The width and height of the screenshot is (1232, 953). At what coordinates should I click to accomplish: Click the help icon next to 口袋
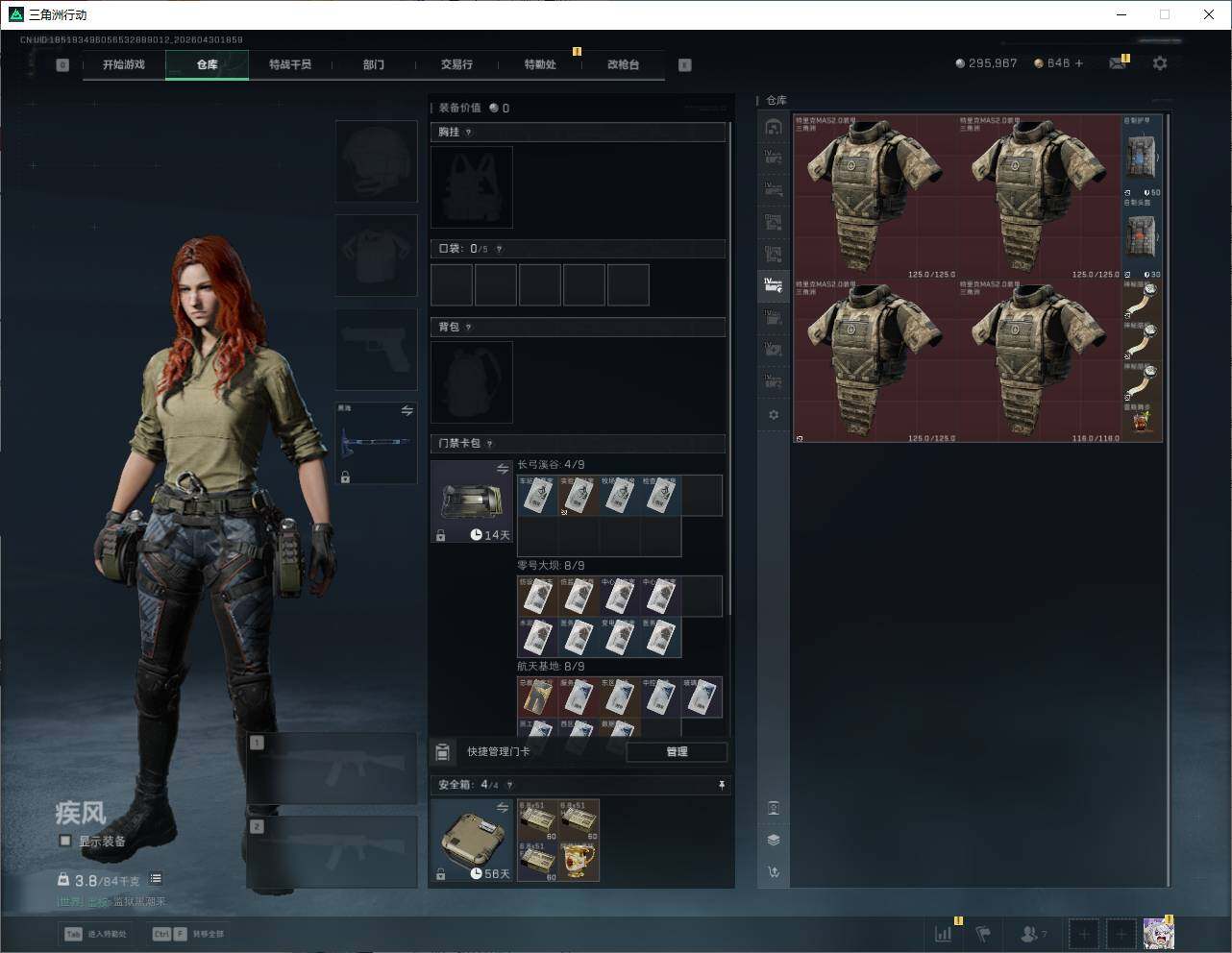499,249
